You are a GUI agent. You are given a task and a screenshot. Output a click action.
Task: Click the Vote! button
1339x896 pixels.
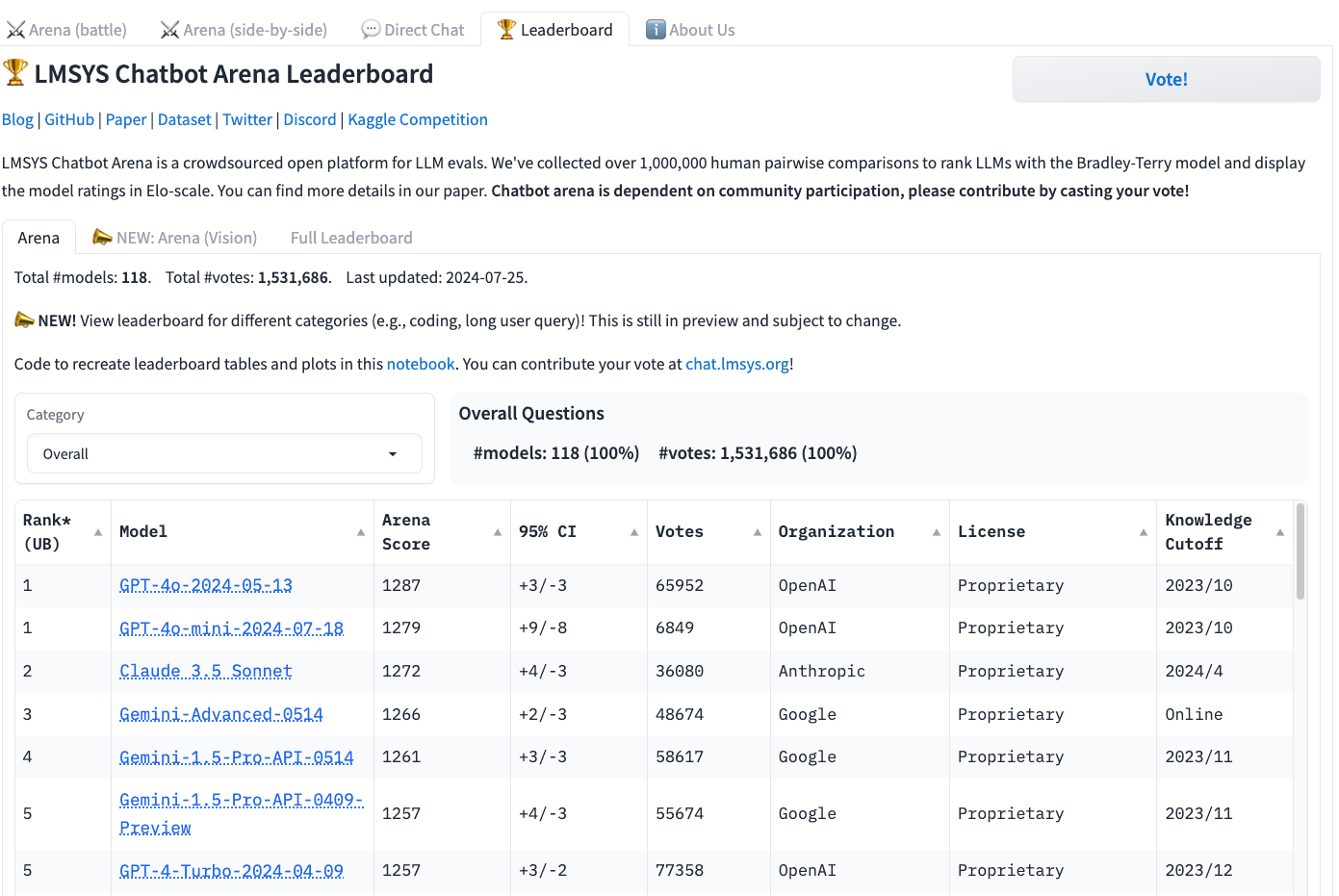(x=1166, y=79)
